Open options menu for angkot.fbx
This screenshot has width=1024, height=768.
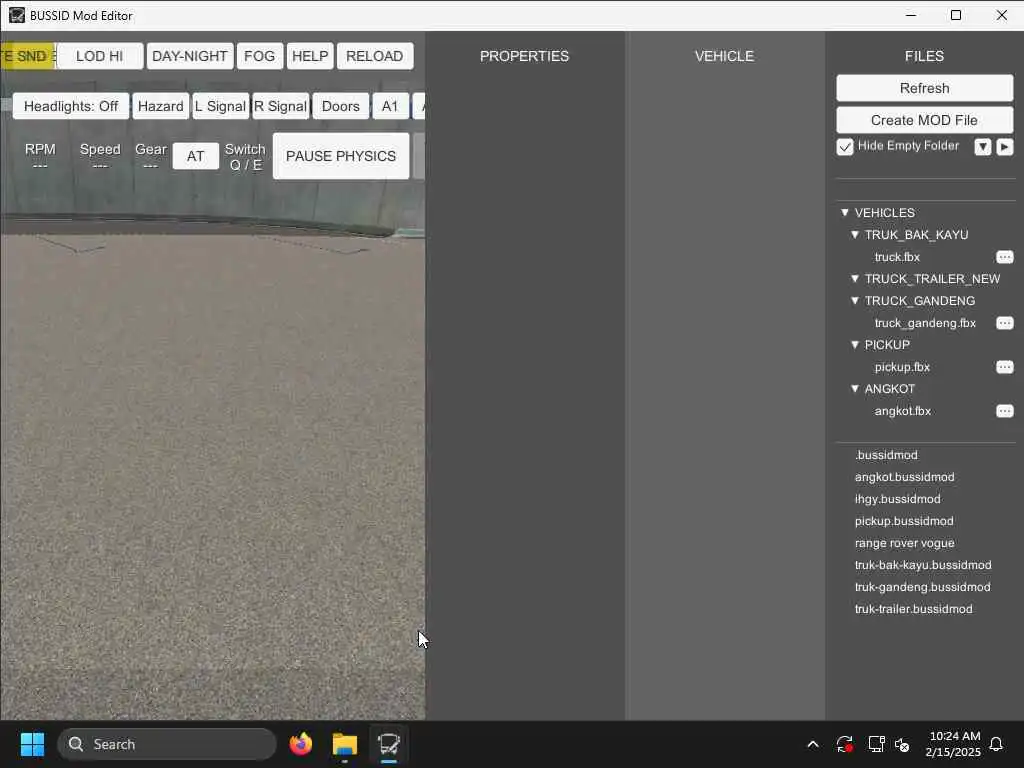[1004, 411]
